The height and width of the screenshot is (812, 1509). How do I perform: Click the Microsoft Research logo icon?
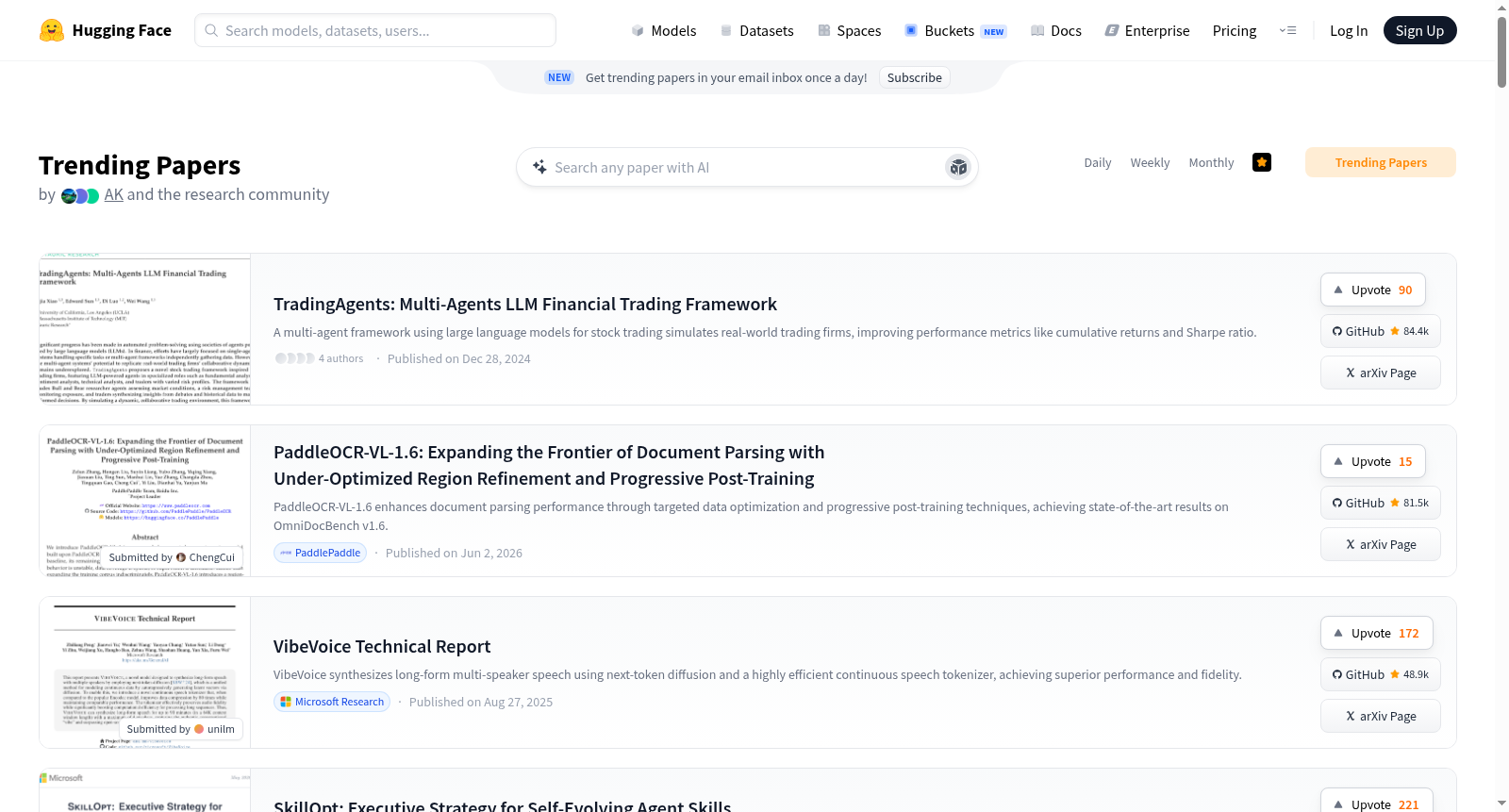pos(286,702)
